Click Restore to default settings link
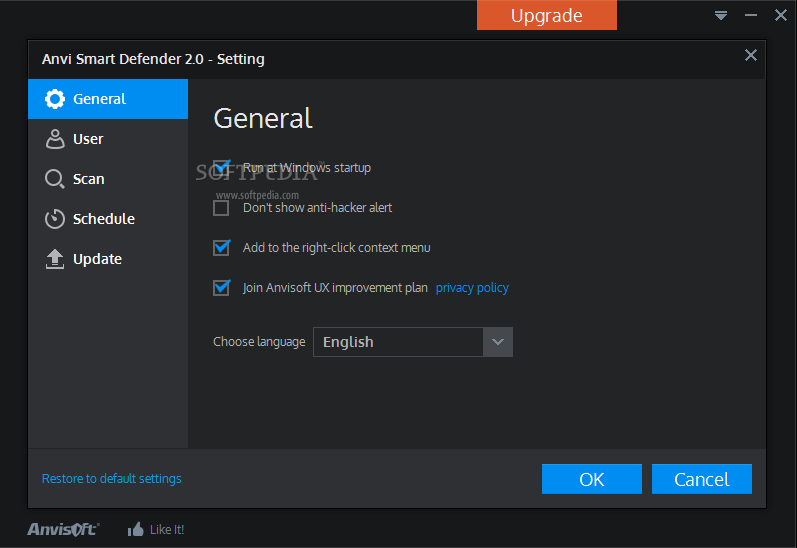Screen dimensions: 797x548 click(111, 478)
